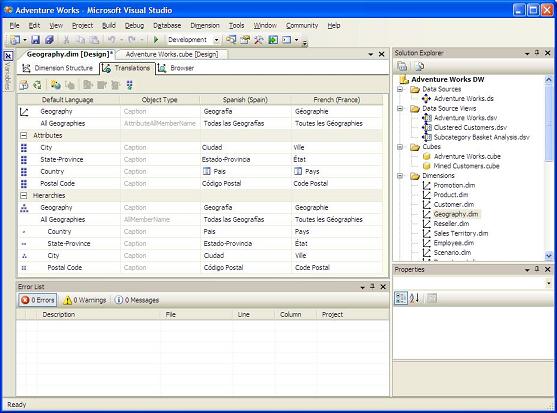
Task: Collapse the Dimensions folder node
Action: 400,175
